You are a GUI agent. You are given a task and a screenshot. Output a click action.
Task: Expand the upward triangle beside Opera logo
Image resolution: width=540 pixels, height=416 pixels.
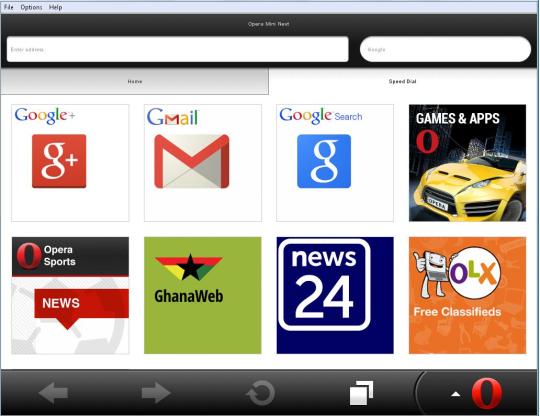[456, 394]
